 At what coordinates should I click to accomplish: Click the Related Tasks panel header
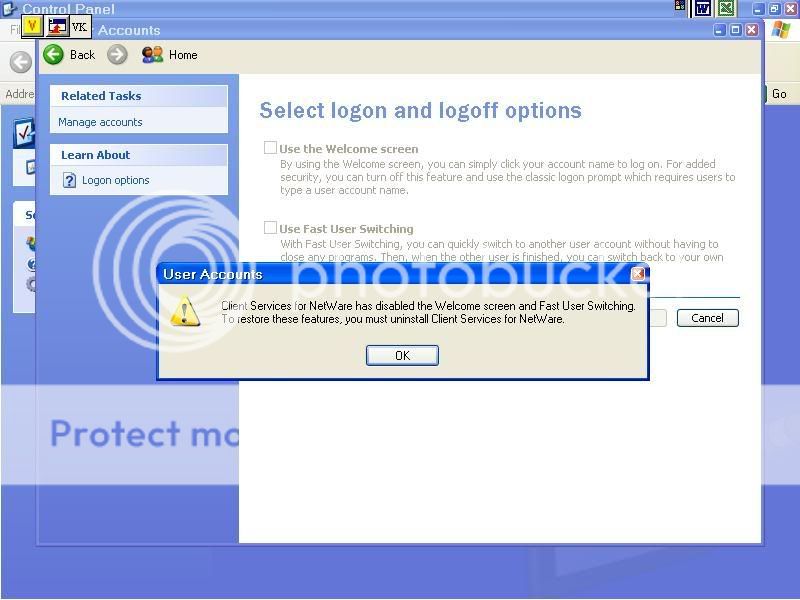pos(139,96)
